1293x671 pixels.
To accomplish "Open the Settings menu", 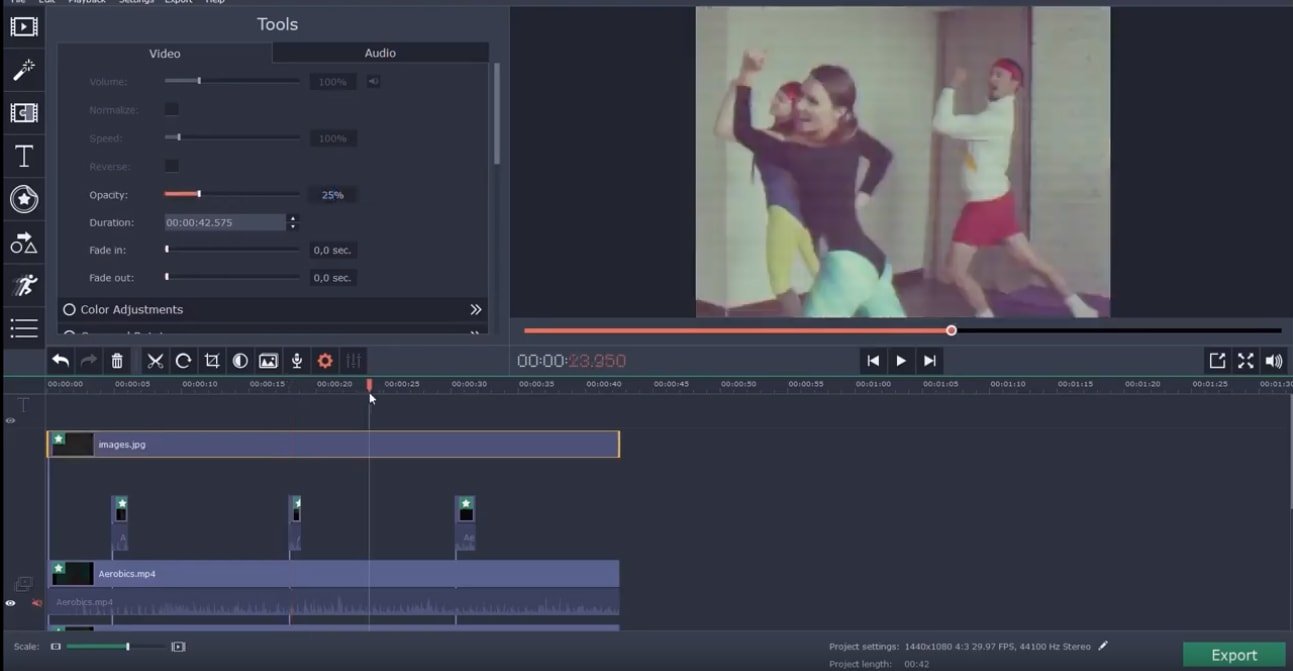I will coord(137,3).
